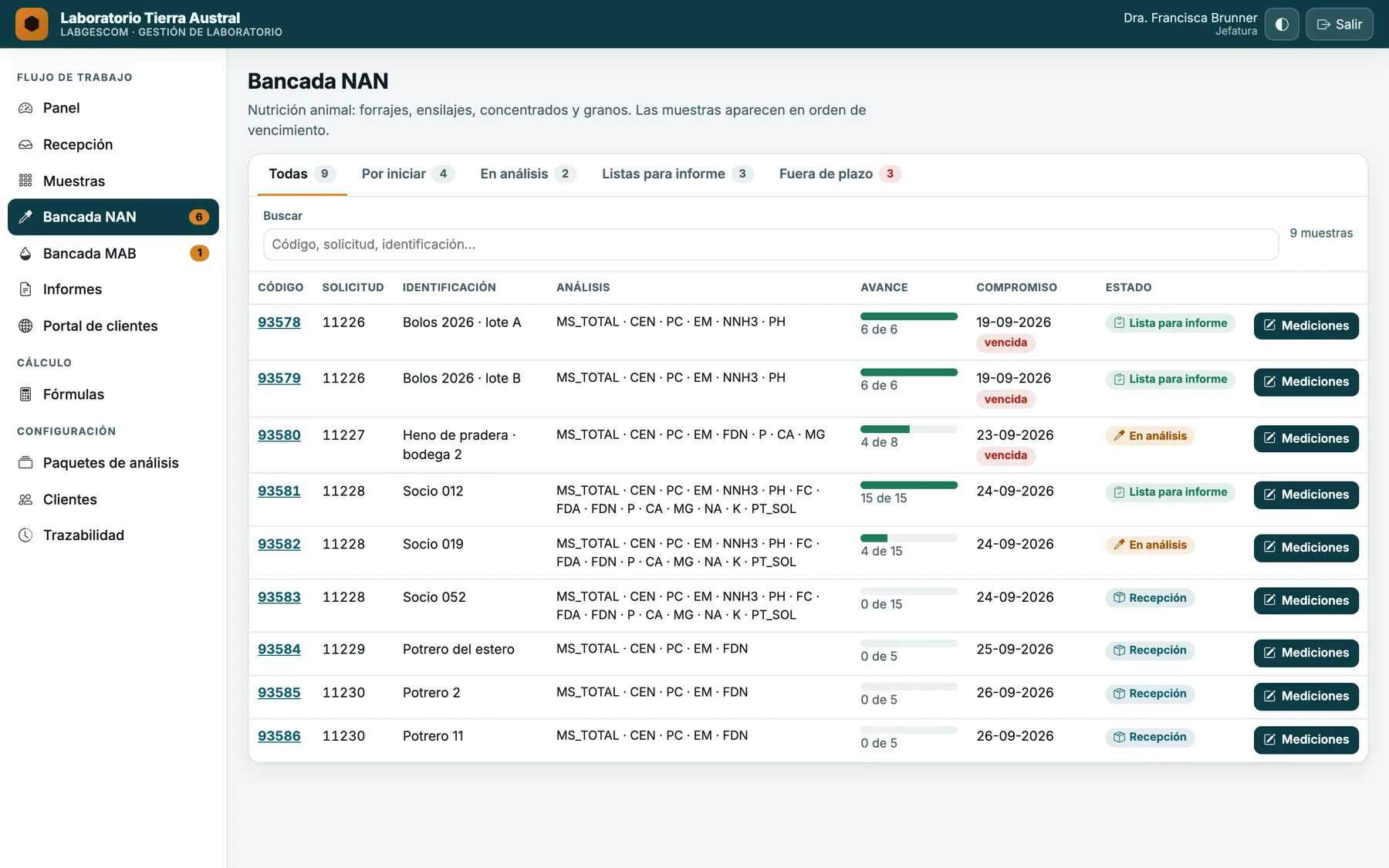The height and width of the screenshot is (868, 1389).
Task: Open Panel in the sidebar
Action: click(x=113, y=108)
